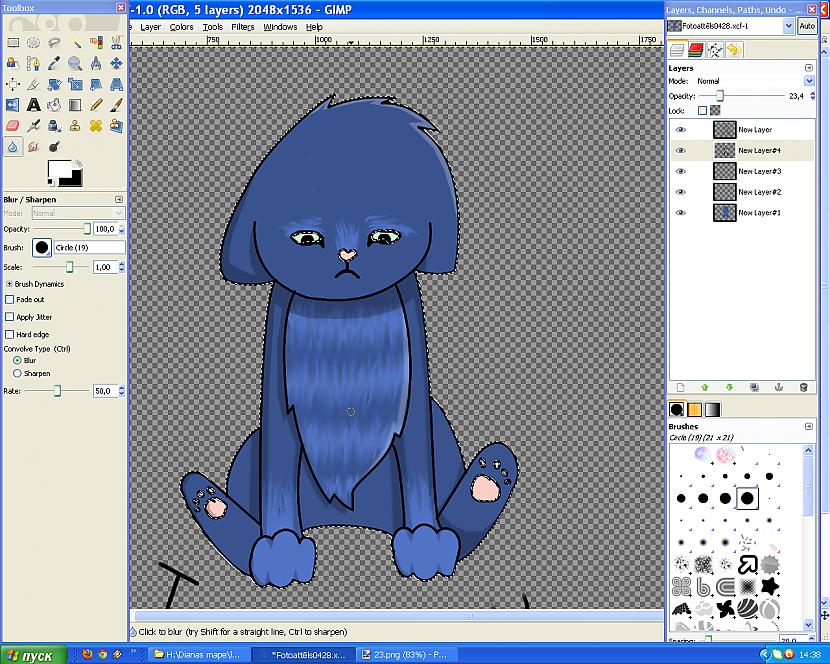This screenshot has height=664, width=830.
Task: Select the Scissors Select tool
Action: point(116,42)
